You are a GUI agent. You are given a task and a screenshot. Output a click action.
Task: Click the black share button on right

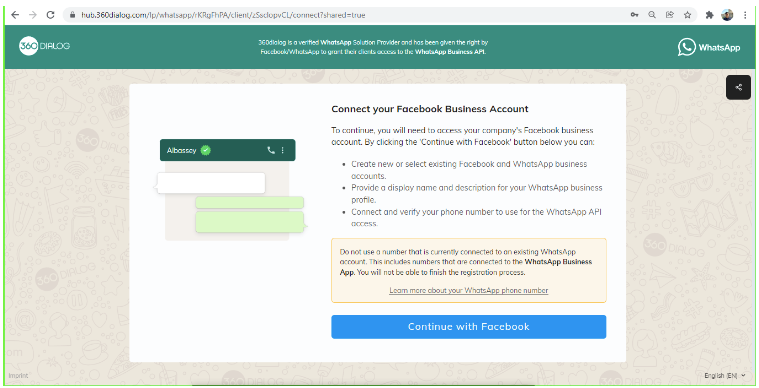click(738, 88)
